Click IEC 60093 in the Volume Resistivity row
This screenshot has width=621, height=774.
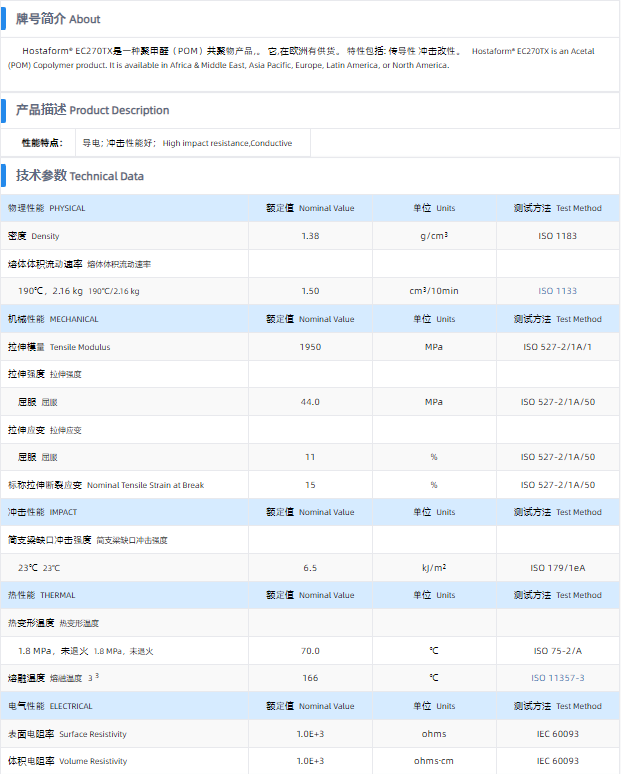tap(558, 761)
